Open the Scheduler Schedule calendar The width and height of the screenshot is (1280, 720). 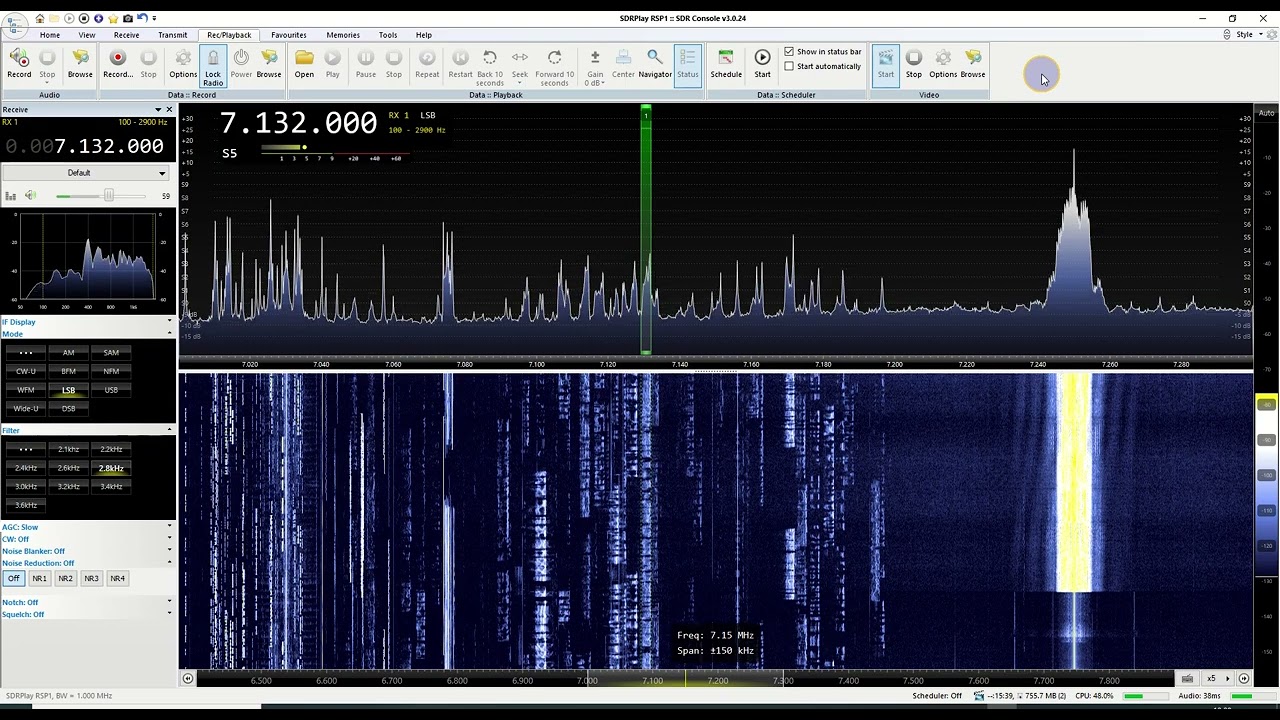726,64
